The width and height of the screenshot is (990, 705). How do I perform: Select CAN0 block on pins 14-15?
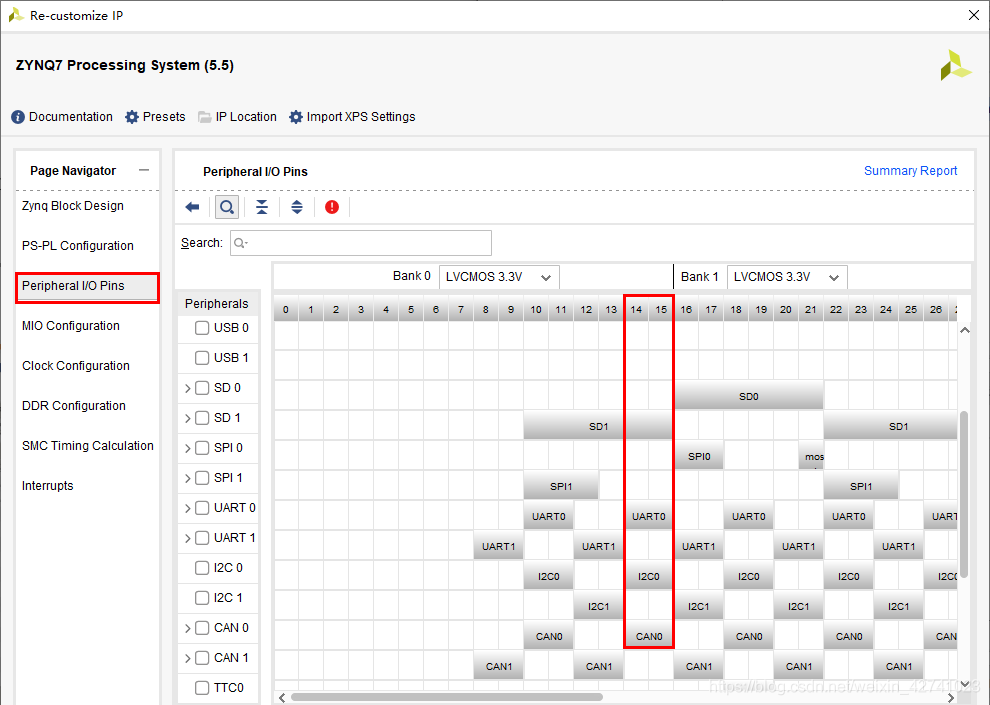tap(648, 636)
